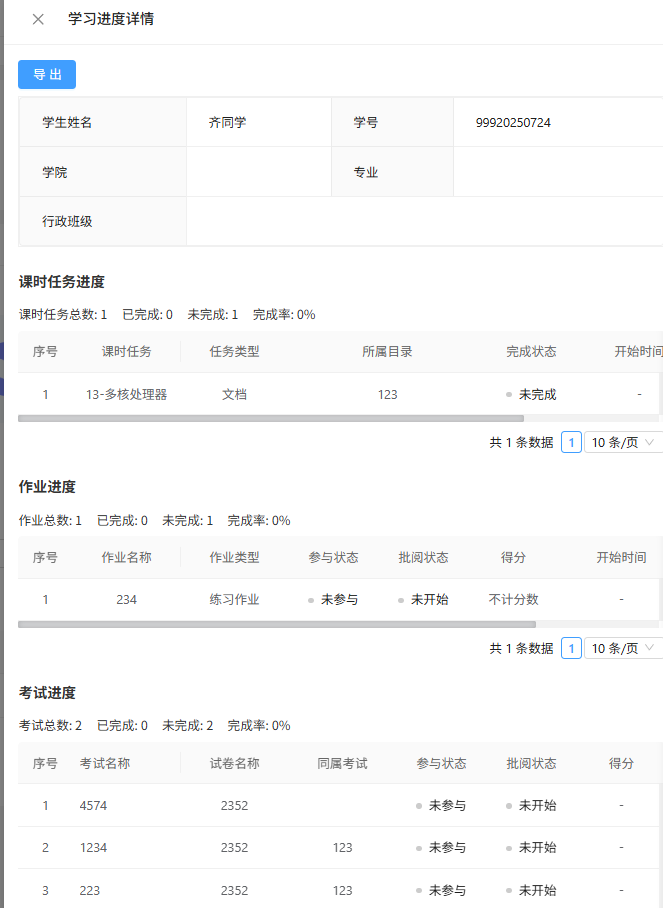Click the 导出 export button
The image size is (663, 908).
pyautogui.click(x=47, y=75)
